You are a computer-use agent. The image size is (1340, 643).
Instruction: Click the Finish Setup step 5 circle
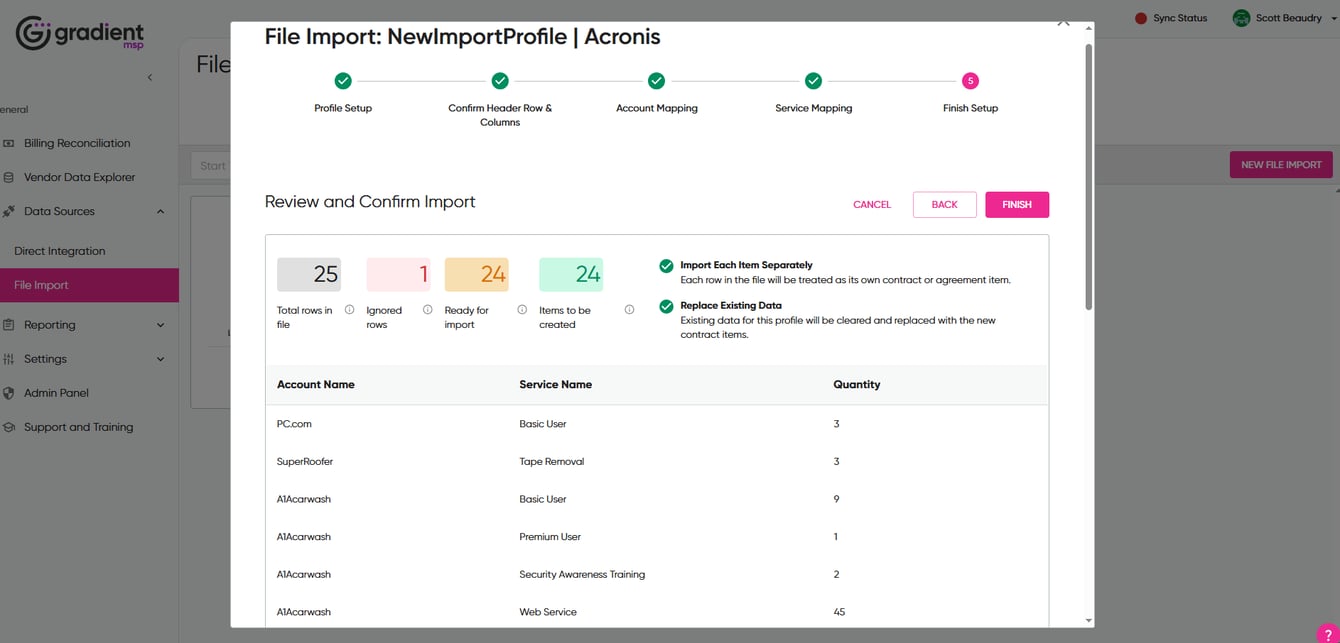pos(970,81)
